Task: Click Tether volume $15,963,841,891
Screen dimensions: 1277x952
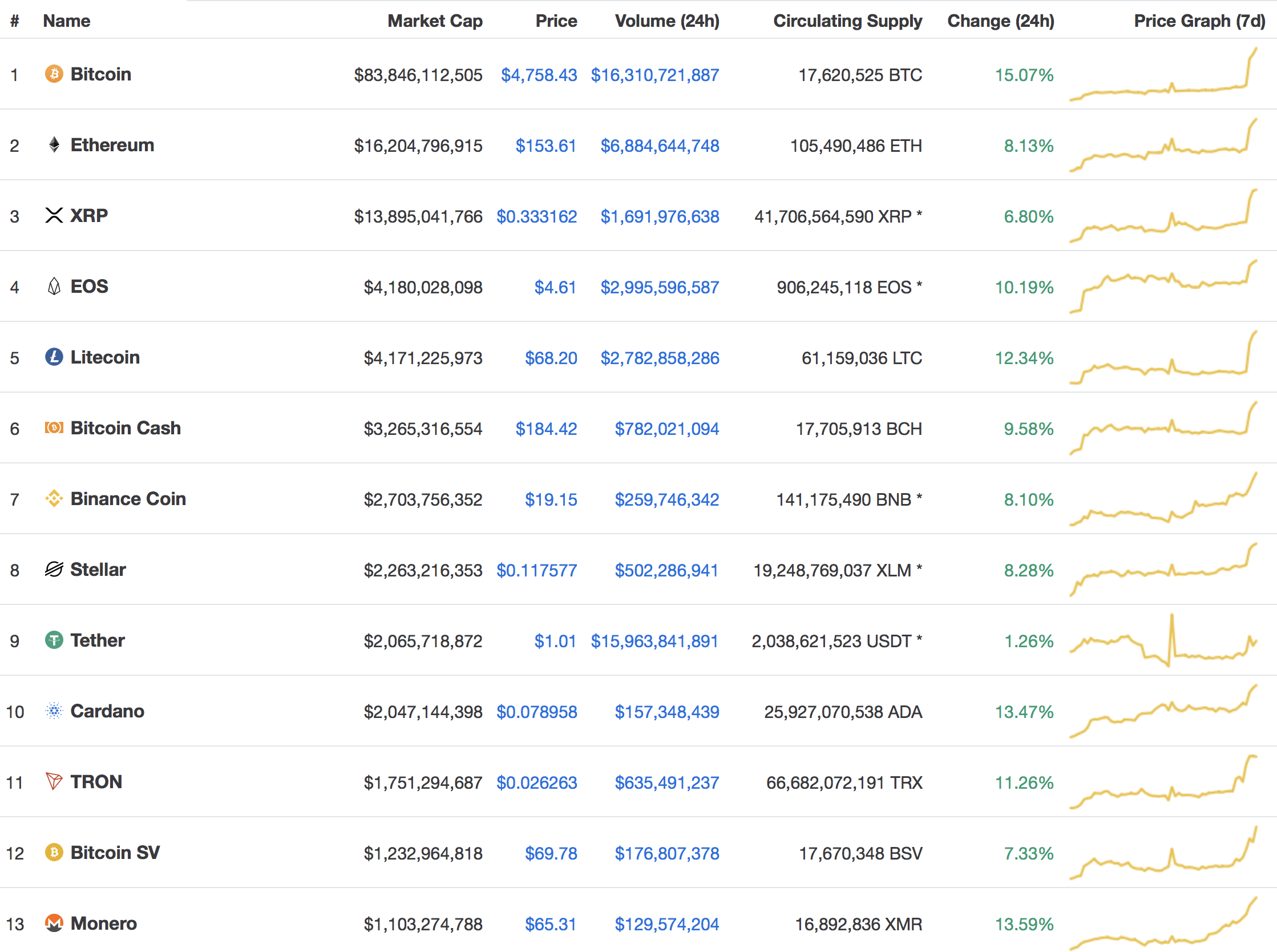Action: click(x=655, y=642)
